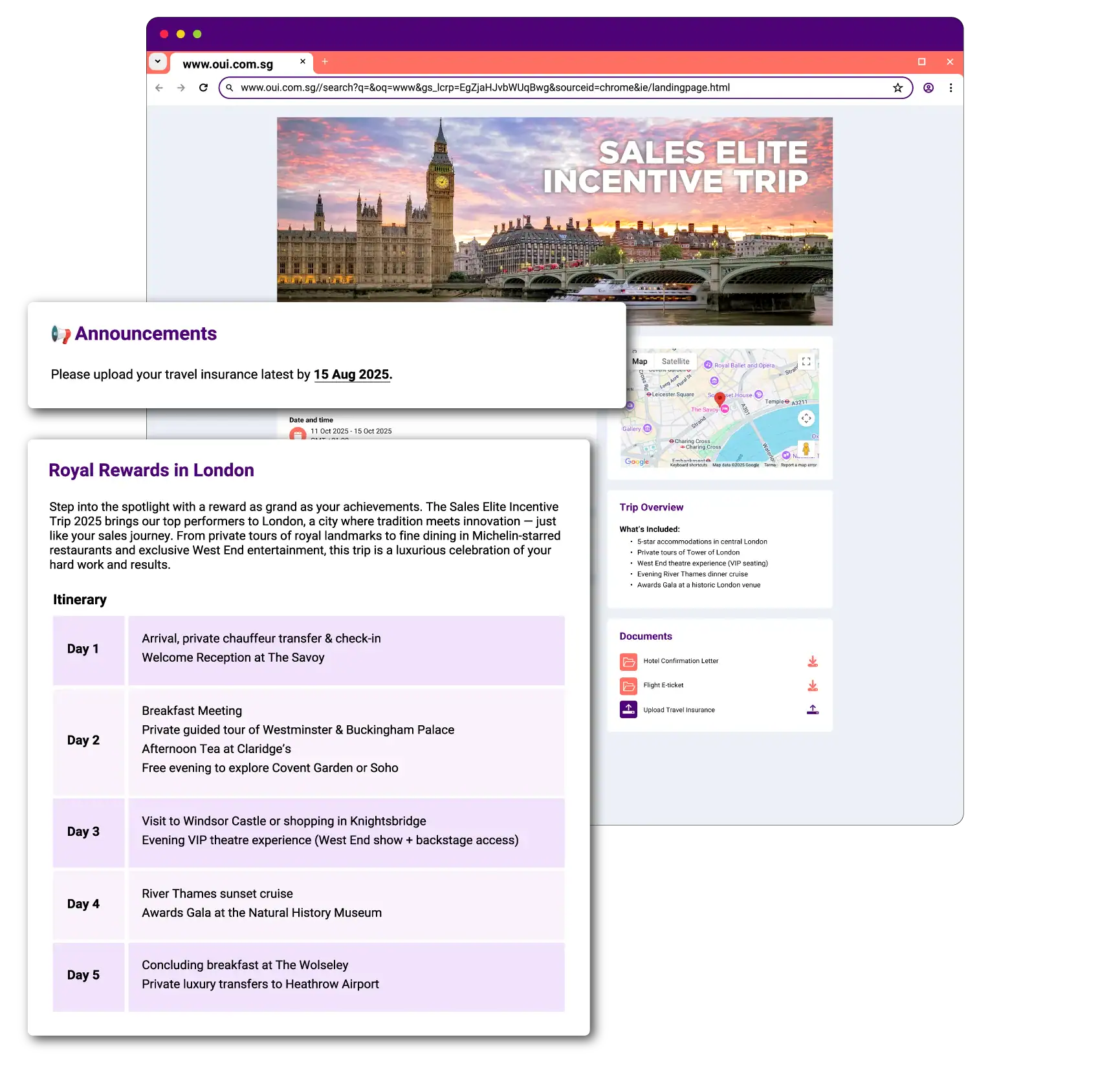Open the Upload Travel Insurance link
Screen dimensions: 1120x1072
[x=679, y=710]
